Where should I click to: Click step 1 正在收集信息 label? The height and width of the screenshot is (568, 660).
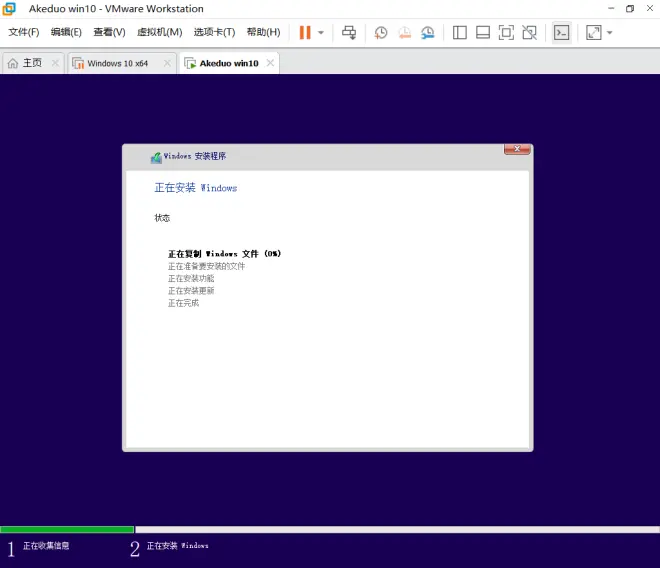[x=46, y=546]
